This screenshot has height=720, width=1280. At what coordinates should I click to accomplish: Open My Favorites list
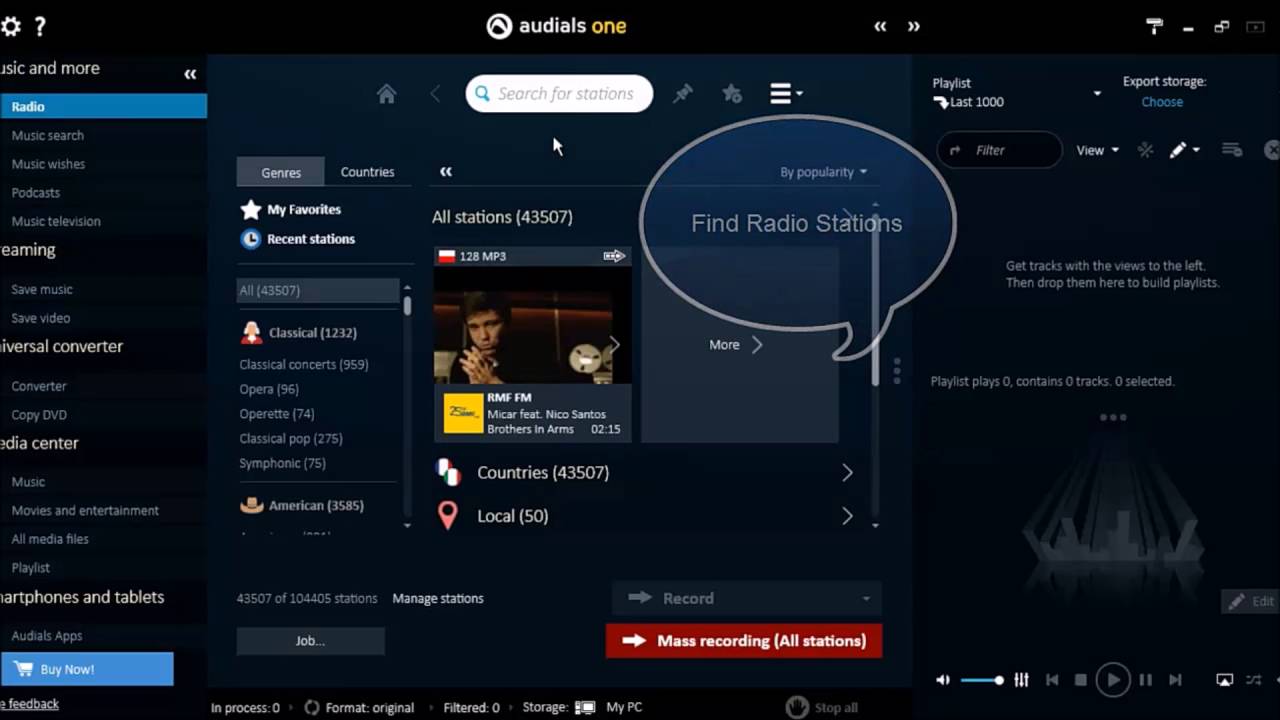(291, 209)
